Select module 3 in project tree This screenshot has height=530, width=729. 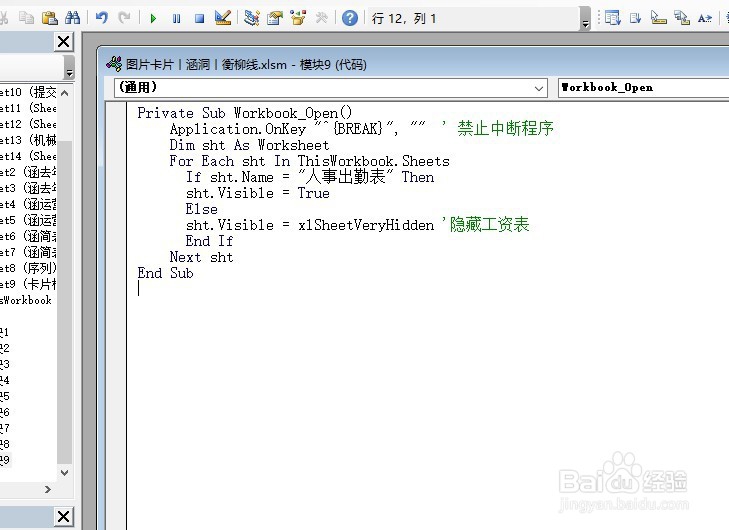click(5, 364)
